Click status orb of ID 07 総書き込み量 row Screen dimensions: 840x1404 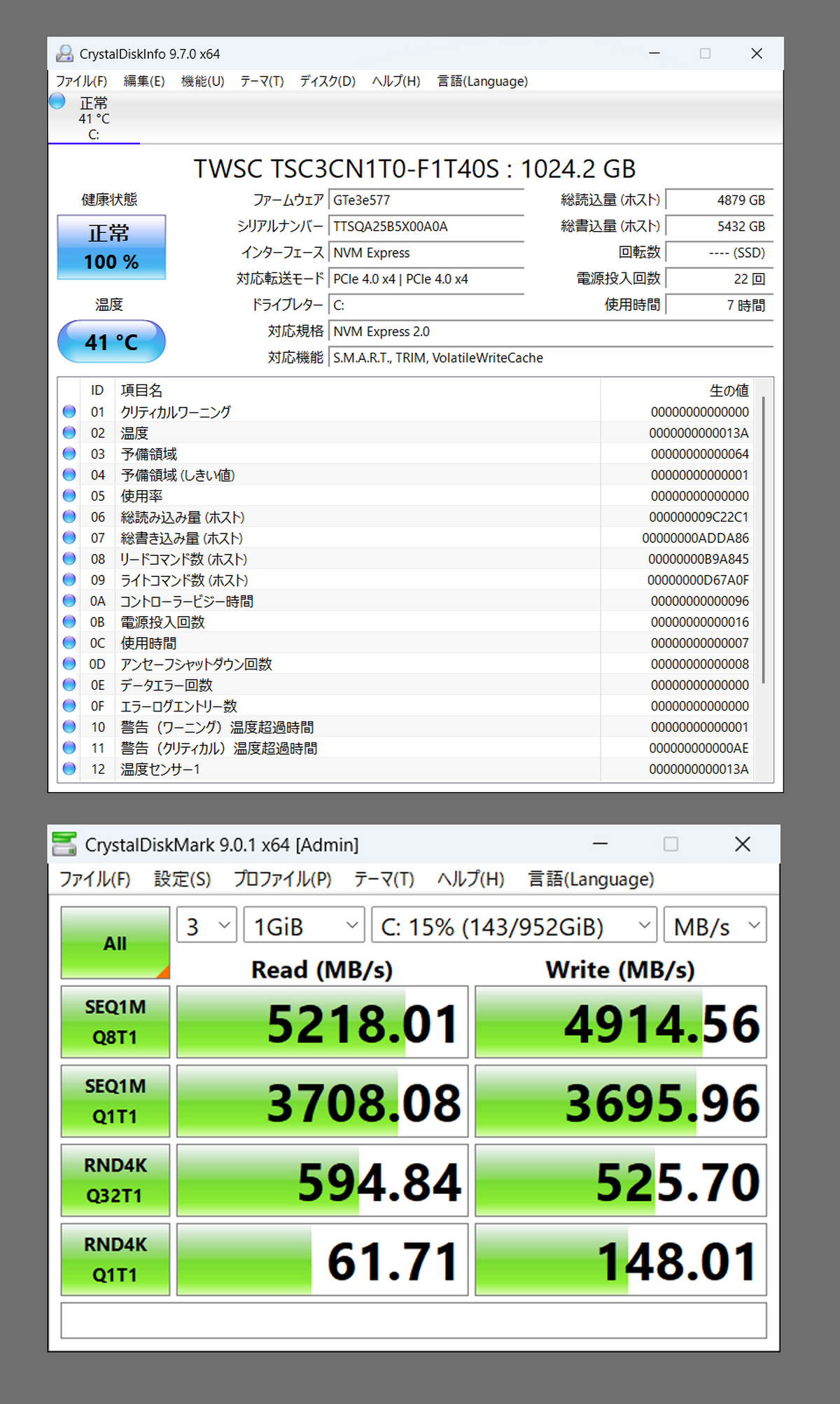tap(69, 538)
